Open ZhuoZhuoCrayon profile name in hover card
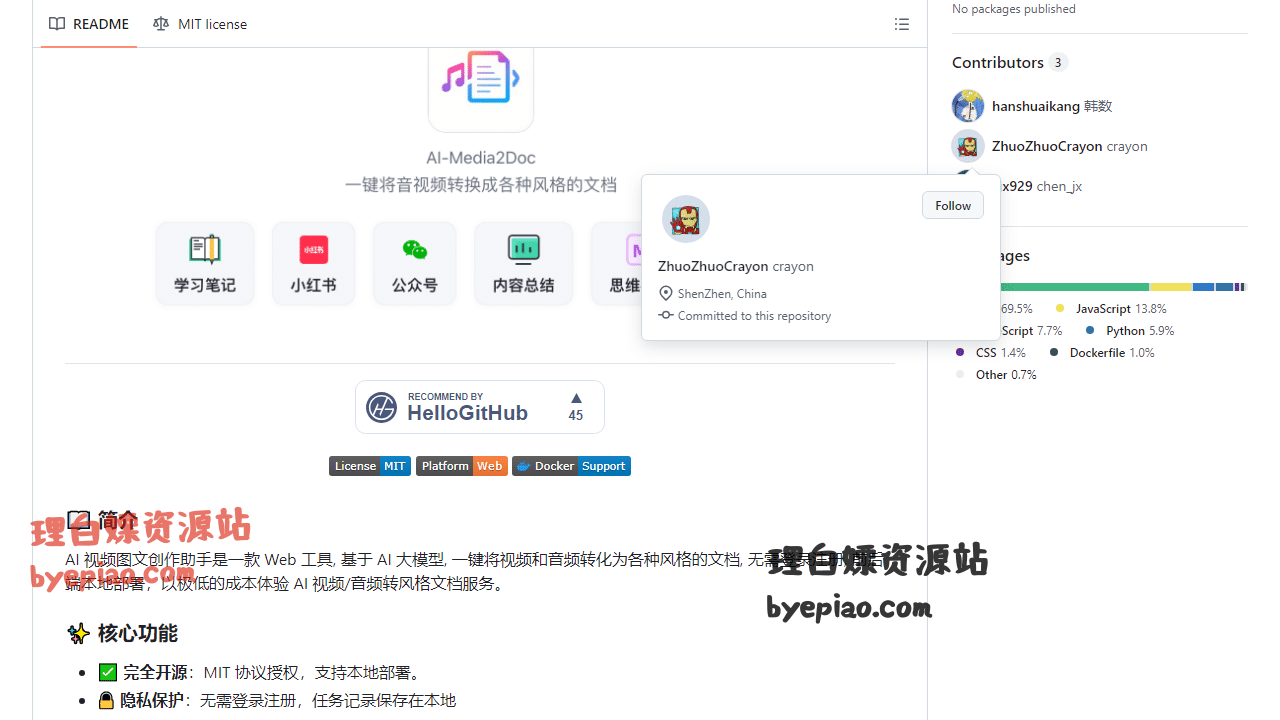Image resolution: width=1280 pixels, height=720 pixels. pos(713,267)
